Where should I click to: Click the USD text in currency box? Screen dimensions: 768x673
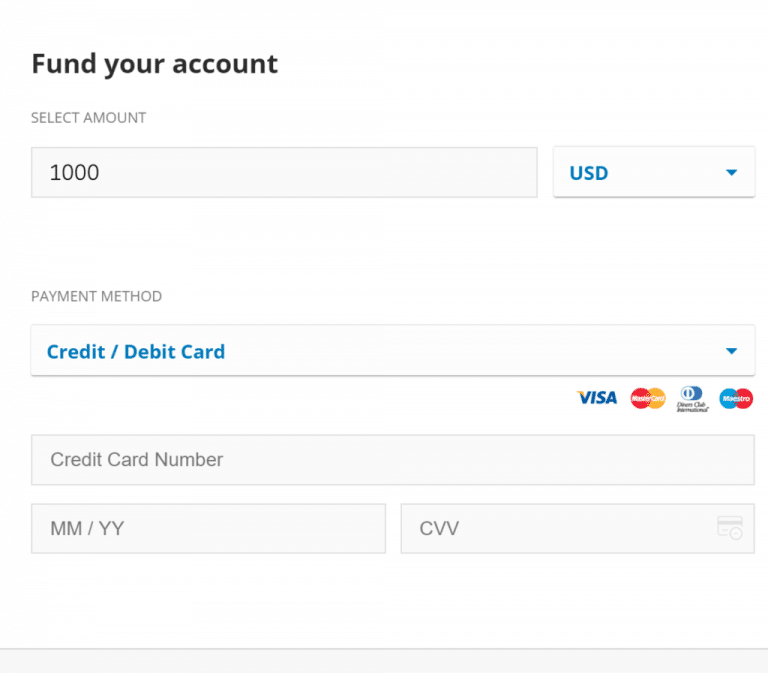coord(589,173)
